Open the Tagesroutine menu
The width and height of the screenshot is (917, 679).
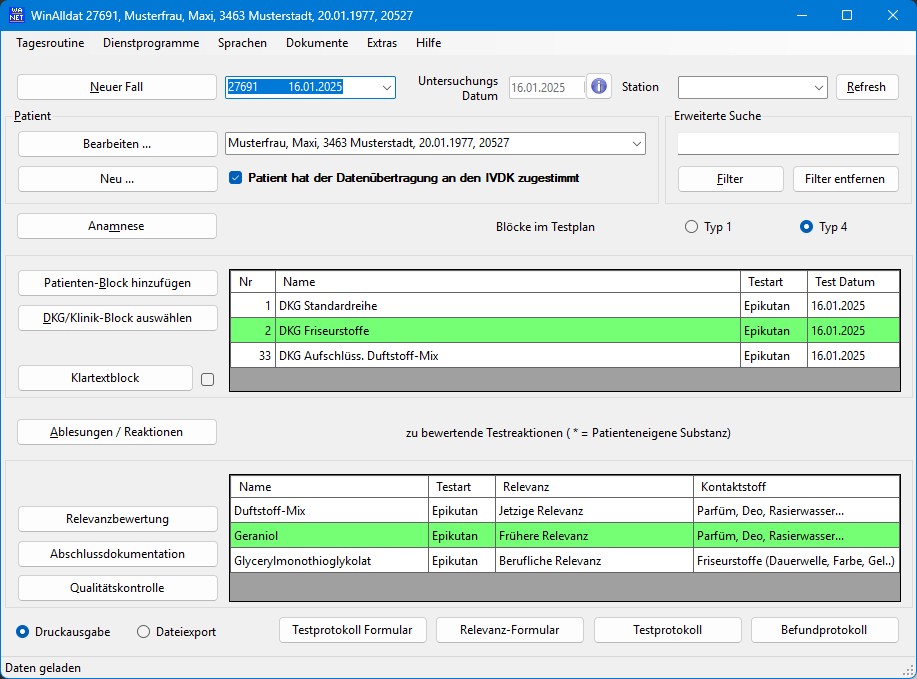(50, 43)
